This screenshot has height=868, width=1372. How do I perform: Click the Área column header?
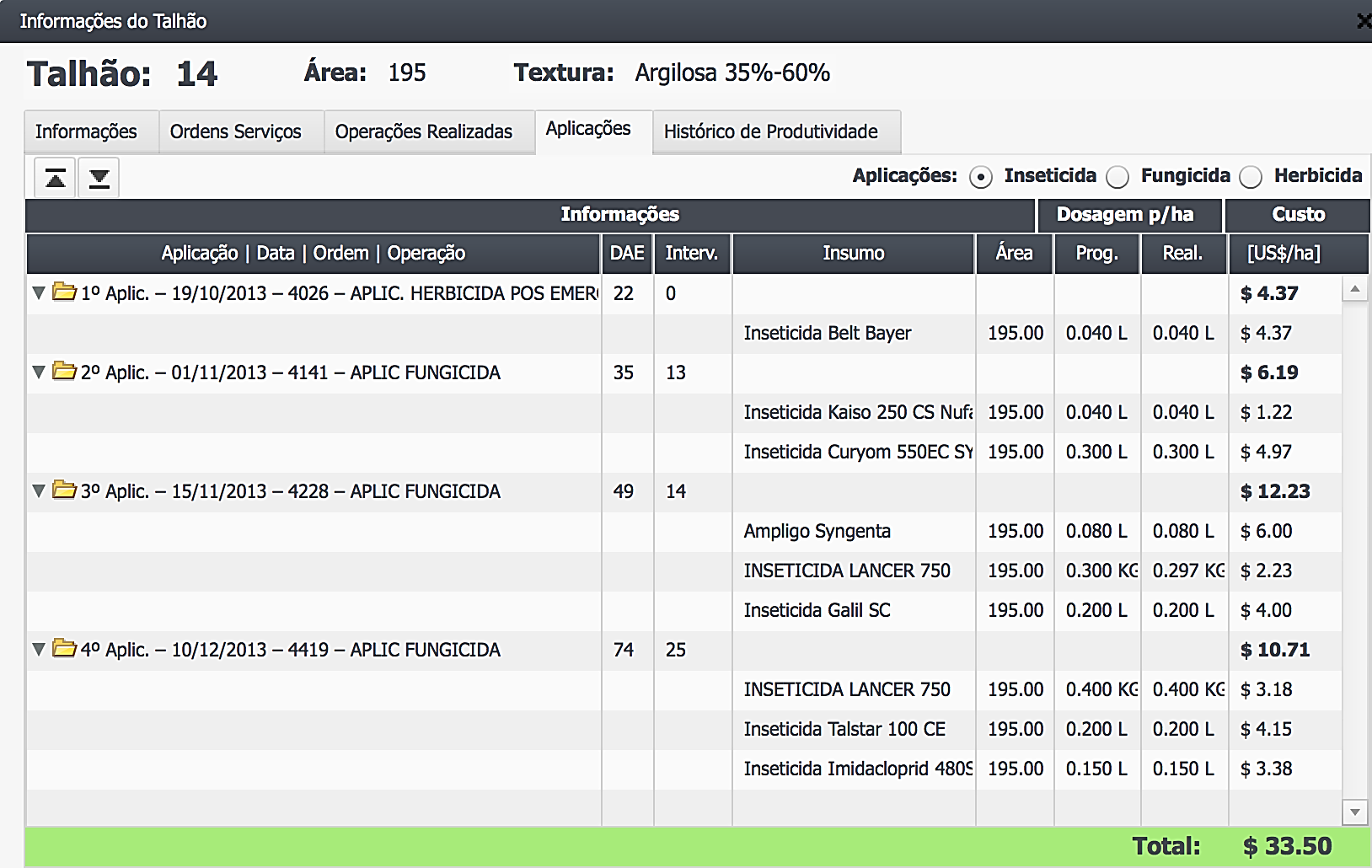tap(1015, 254)
